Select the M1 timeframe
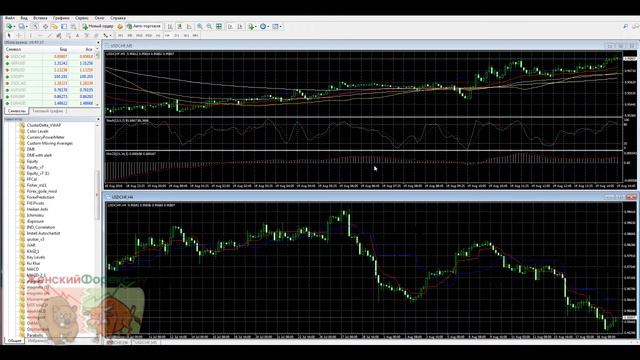Image resolution: width=640 pixels, height=360 pixels. click(x=120, y=36)
